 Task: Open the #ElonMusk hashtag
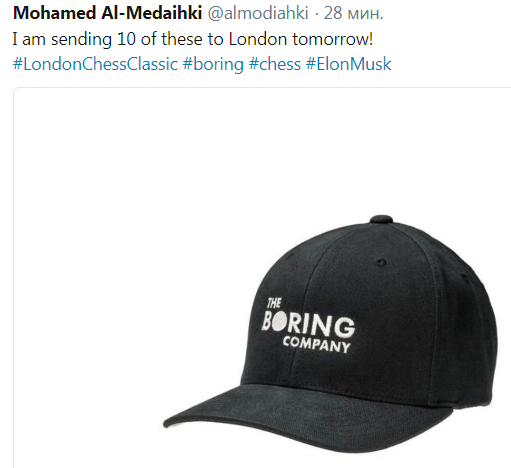point(348,64)
